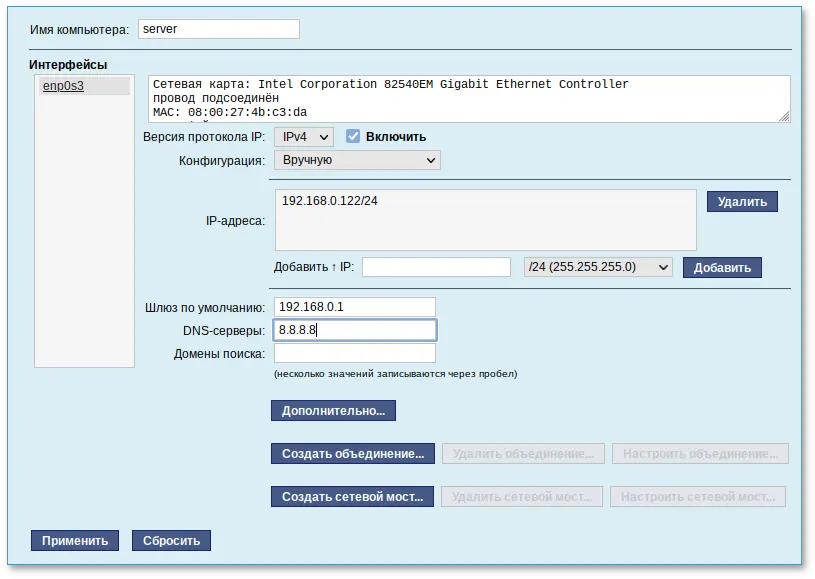Open the IP protocol version dropdown
The width and height of the screenshot is (815, 579).
point(303,137)
